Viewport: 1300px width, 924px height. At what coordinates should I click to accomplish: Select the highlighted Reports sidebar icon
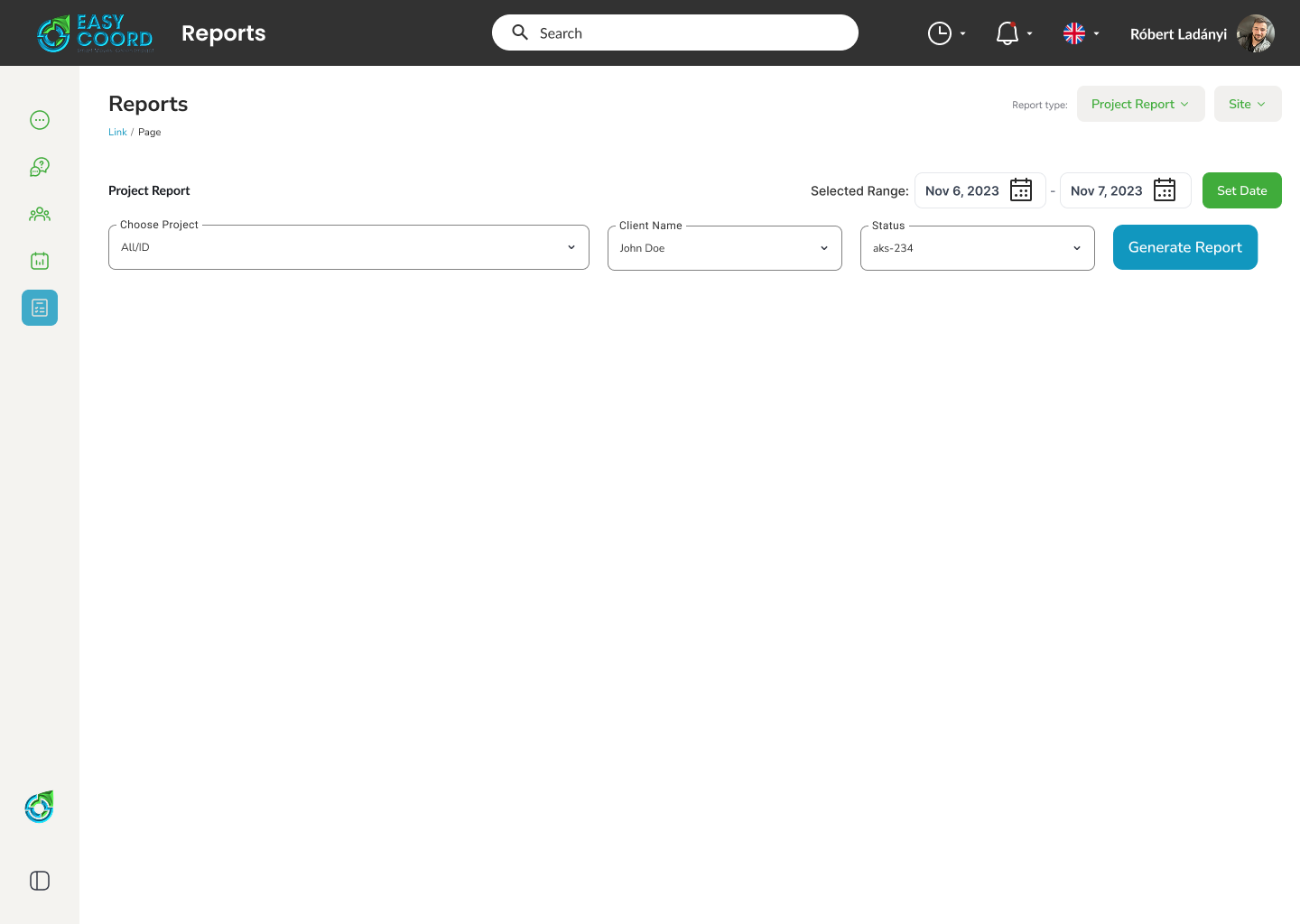point(40,308)
